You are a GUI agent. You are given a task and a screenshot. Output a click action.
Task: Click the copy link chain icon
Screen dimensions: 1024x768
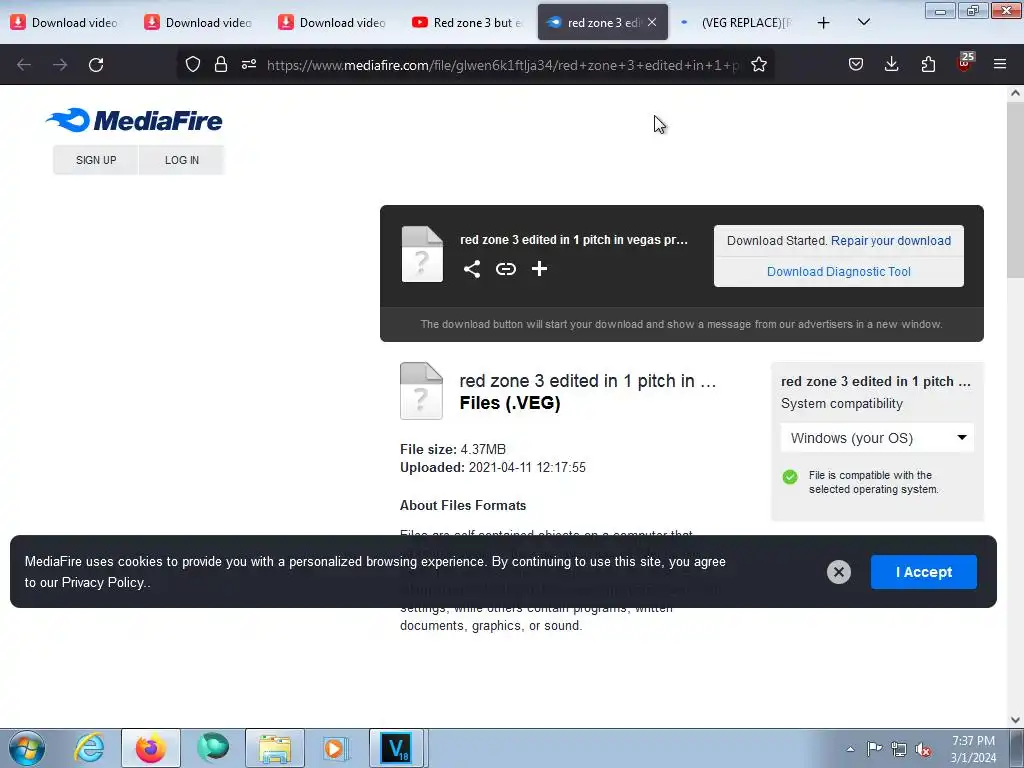[x=505, y=269]
